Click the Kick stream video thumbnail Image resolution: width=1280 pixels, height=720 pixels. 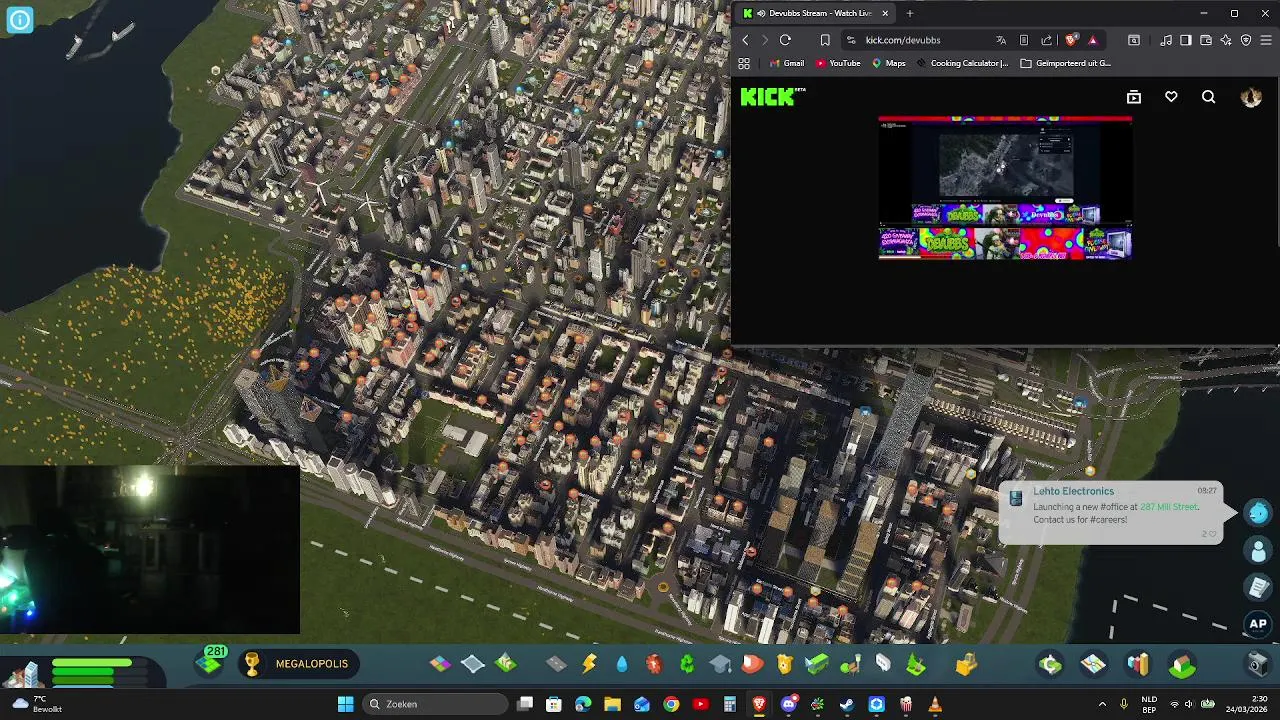[1005, 188]
